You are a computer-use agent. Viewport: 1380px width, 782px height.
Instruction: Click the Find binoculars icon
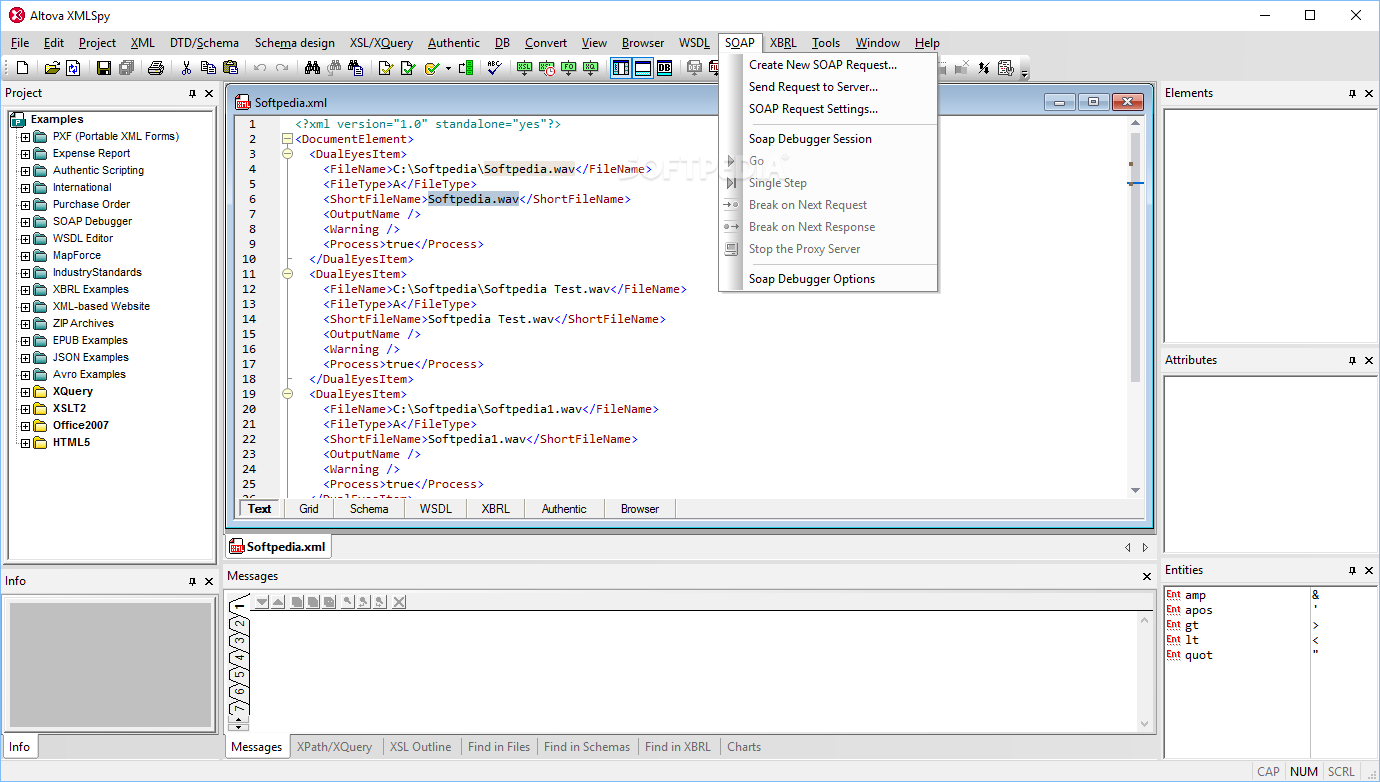[312, 68]
